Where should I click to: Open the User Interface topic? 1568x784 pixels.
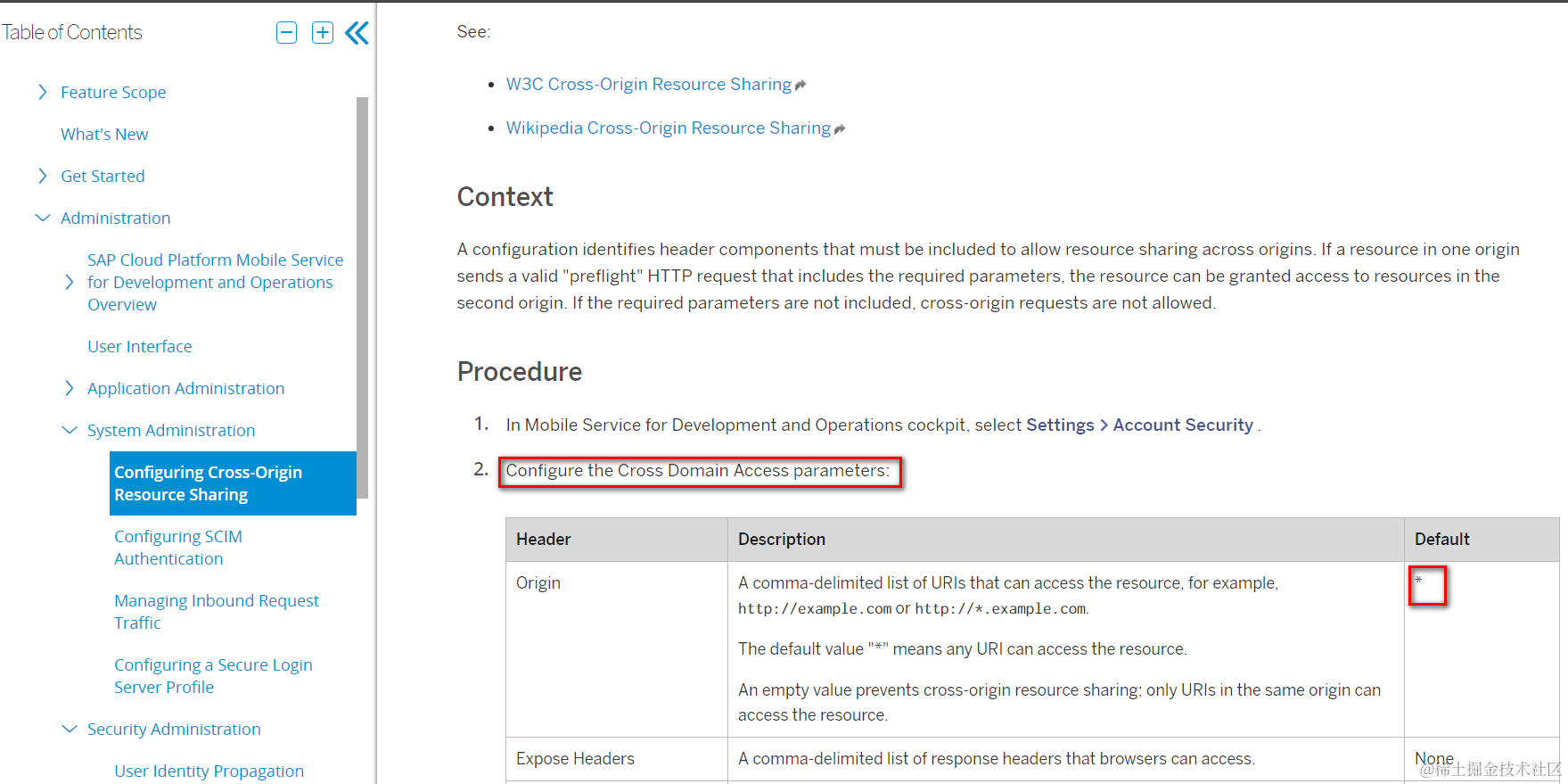point(139,346)
